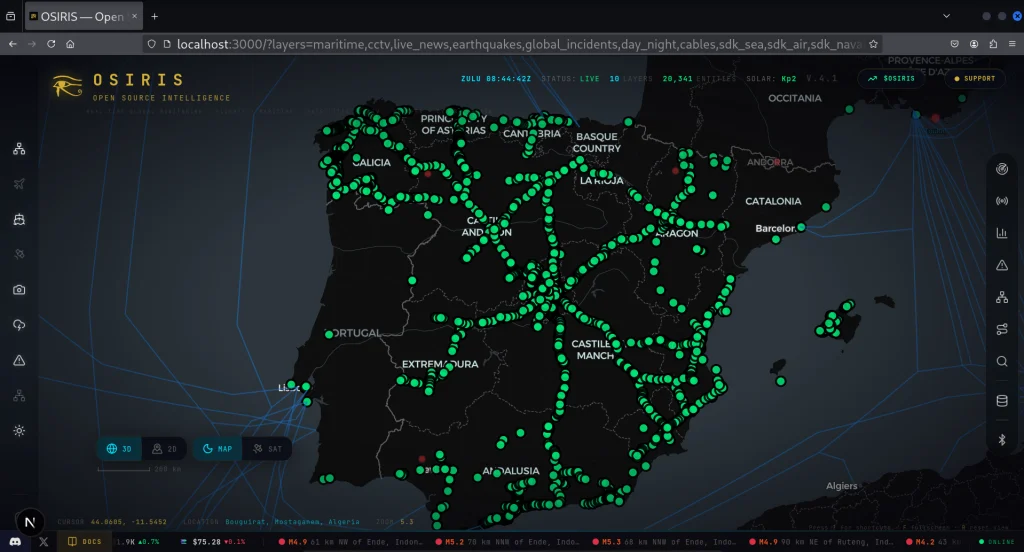This screenshot has height=552, width=1024.
Task: Click the warning triangle in right toolbar
Action: click(1002, 265)
